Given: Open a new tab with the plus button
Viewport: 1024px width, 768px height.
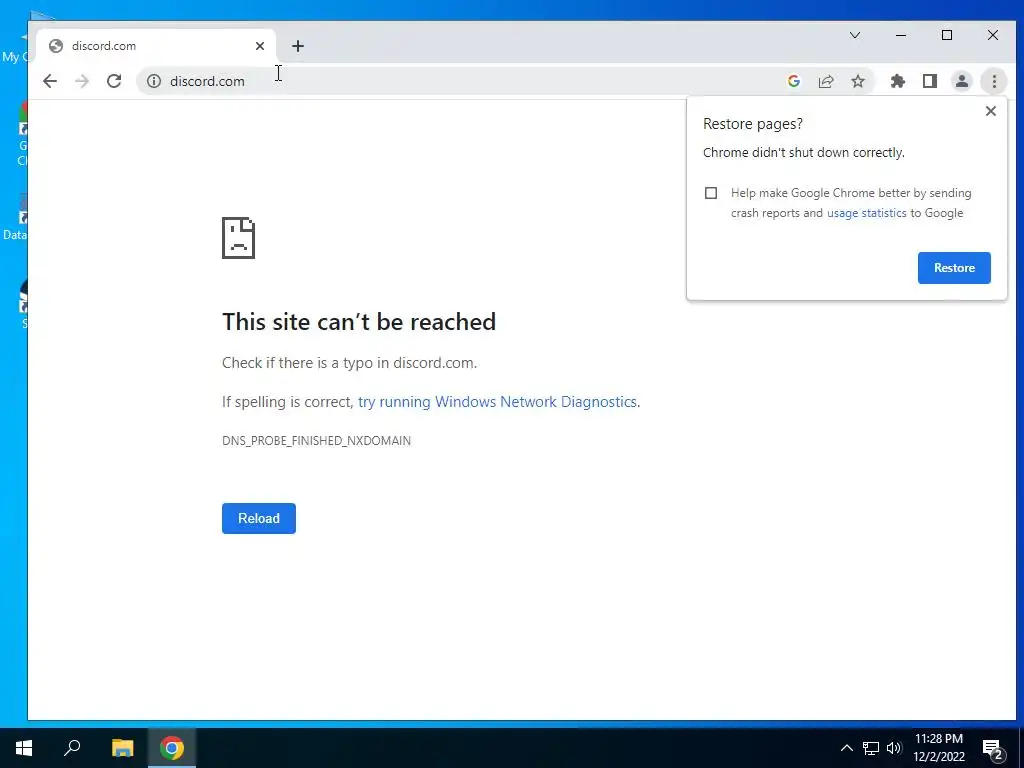Looking at the screenshot, I should [298, 46].
